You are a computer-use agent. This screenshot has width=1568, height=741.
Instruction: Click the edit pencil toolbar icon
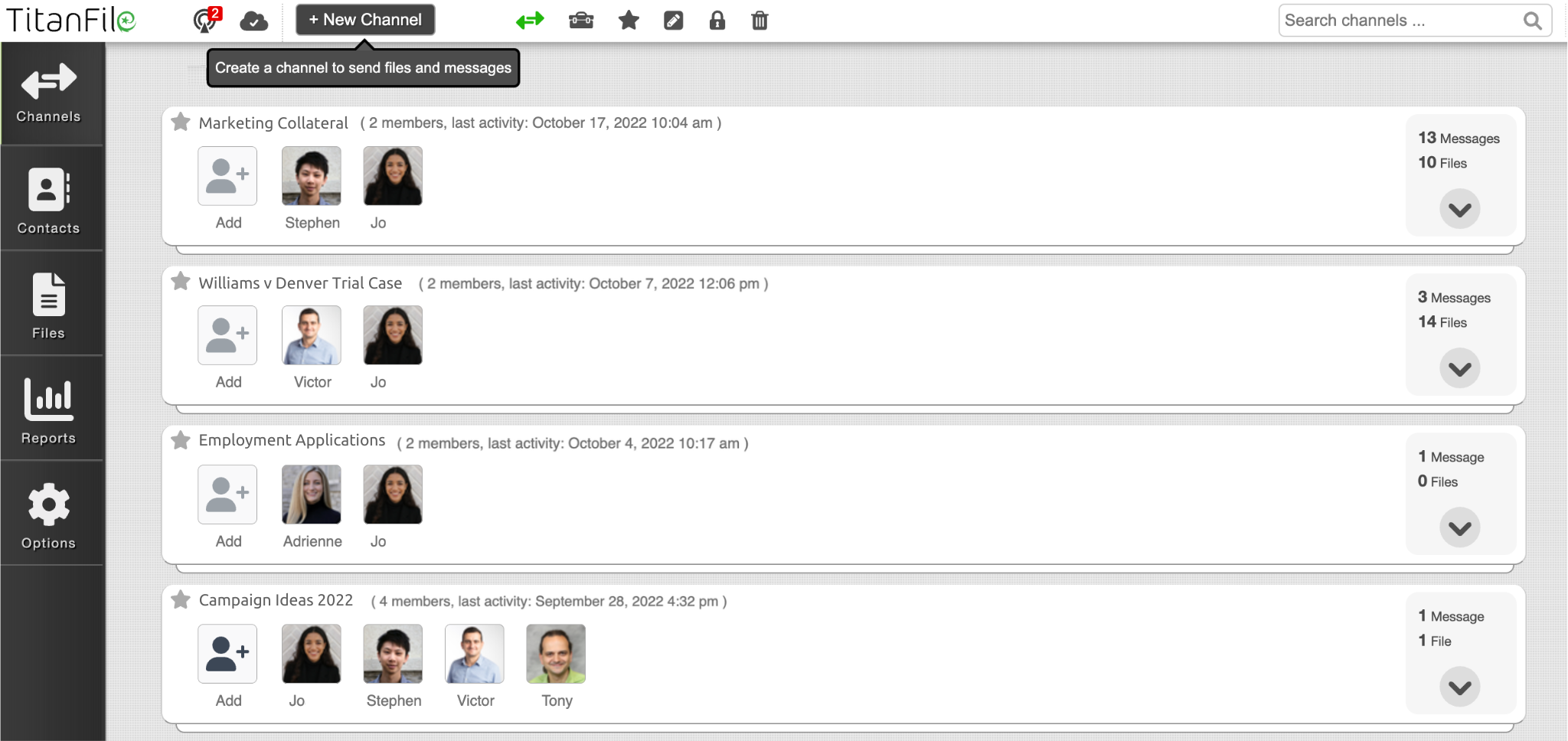[673, 21]
